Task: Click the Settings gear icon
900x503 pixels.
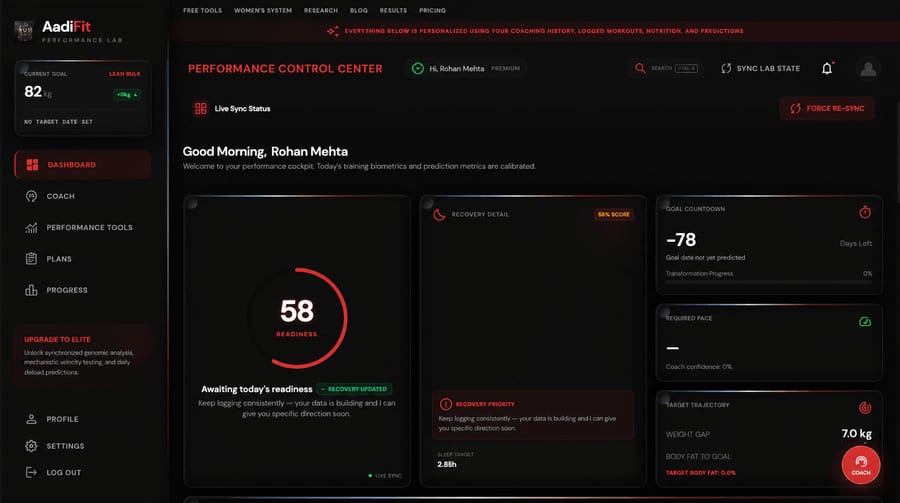Action: coord(32,446)
